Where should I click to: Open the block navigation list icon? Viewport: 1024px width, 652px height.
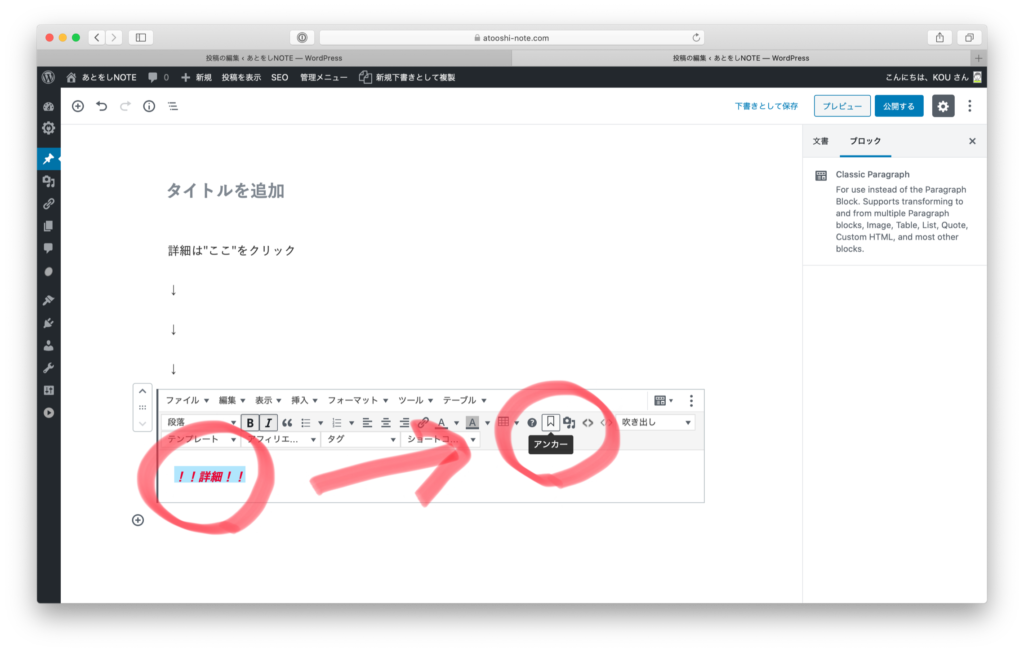click(x=173, y=106)
